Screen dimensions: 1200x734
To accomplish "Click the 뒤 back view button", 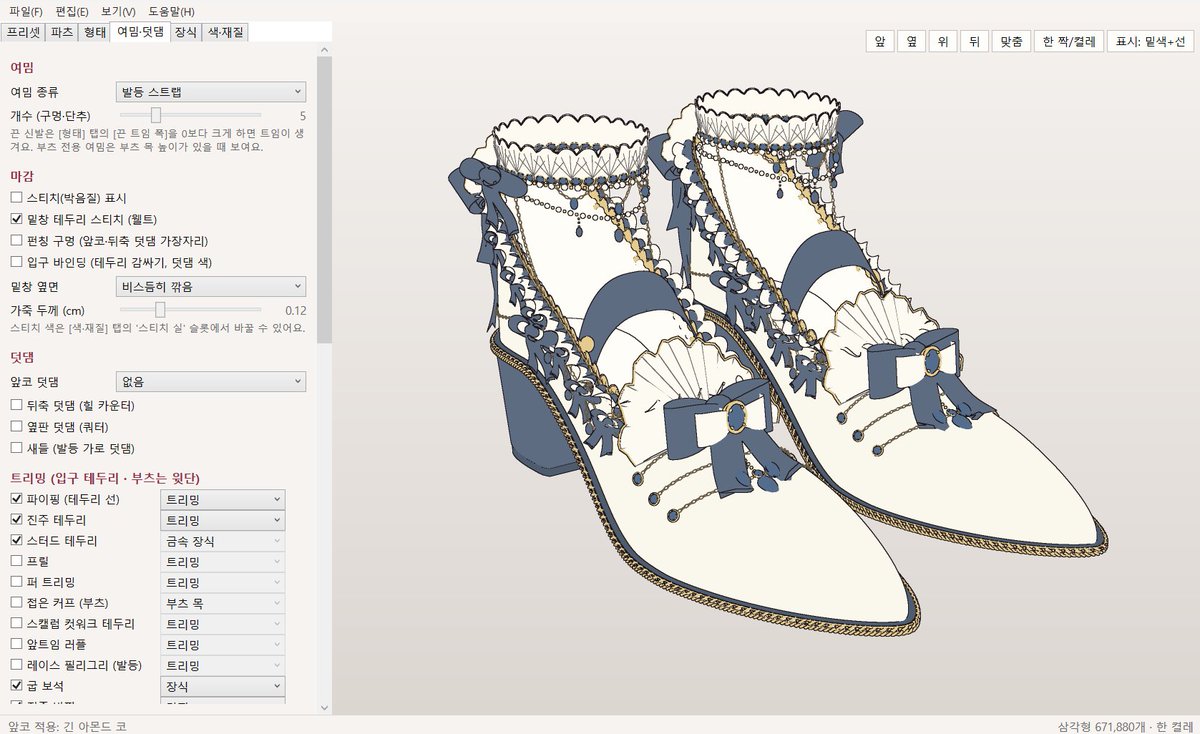I will [973, 42].
